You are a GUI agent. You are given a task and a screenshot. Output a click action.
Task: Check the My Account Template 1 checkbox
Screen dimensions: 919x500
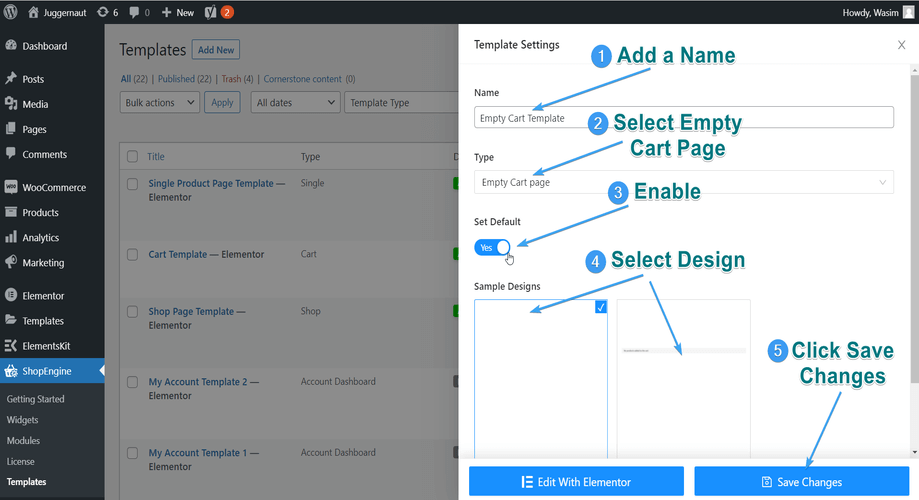[x=132, y=453]
